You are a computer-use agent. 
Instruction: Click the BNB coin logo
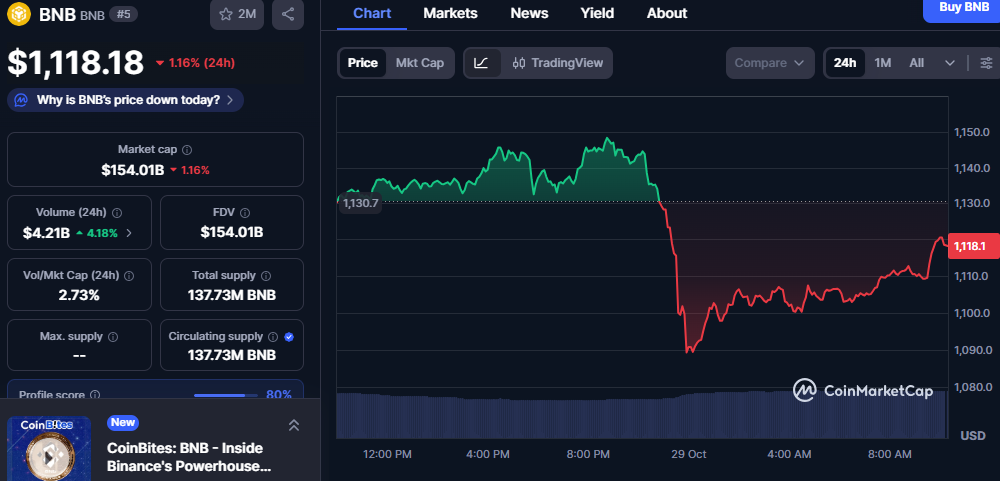[20, 14]
